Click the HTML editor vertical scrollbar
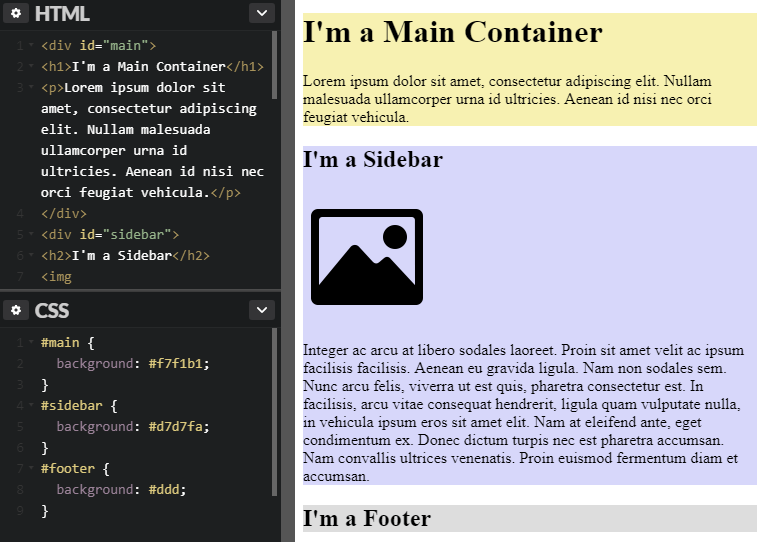 click(275, 66)
